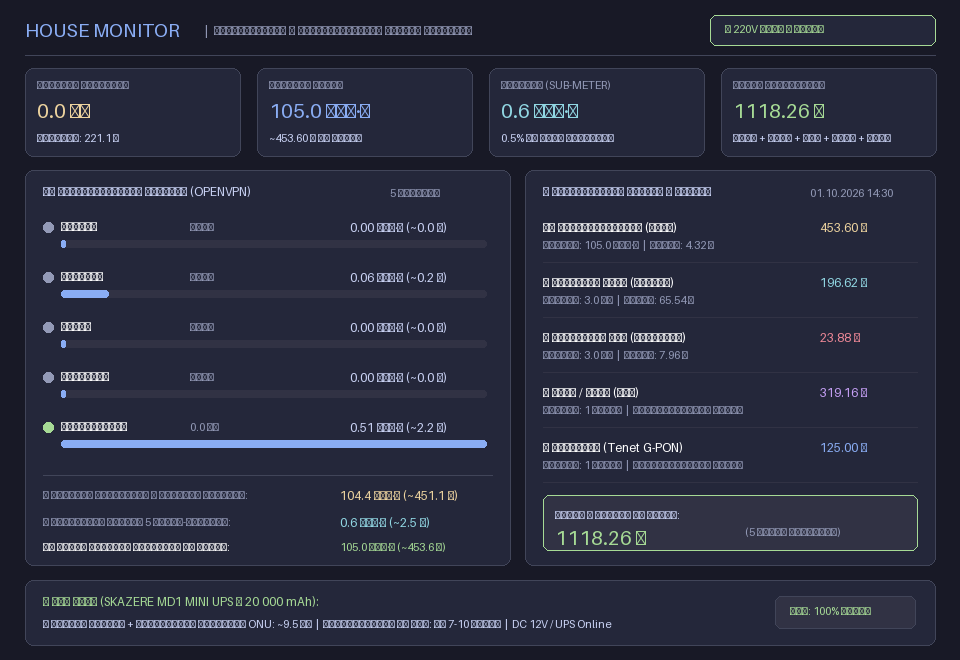
Task: Click the HOUSE MONITOR title
Action: [103, 31]
